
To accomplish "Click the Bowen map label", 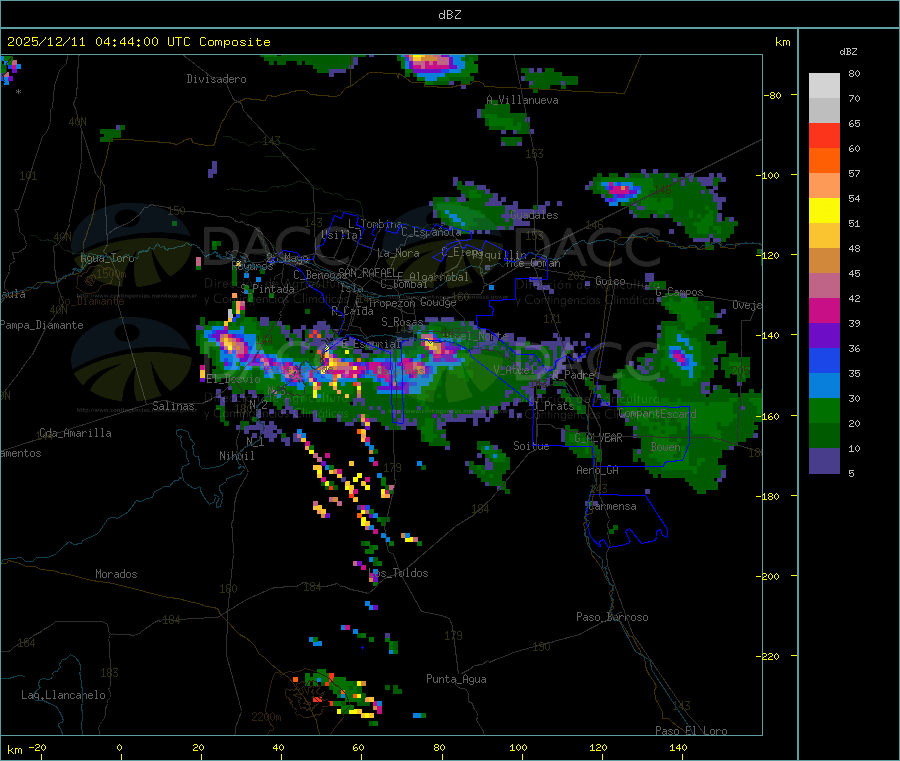I will click(665, 446).
